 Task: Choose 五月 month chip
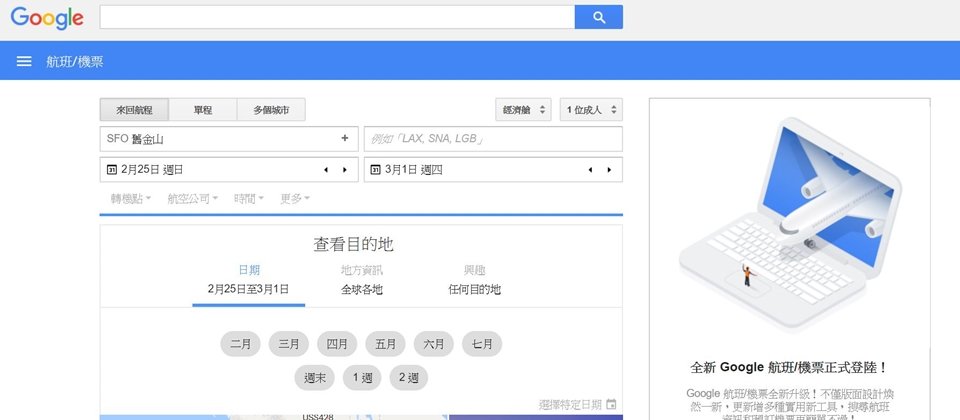click(x=385, y=344)
